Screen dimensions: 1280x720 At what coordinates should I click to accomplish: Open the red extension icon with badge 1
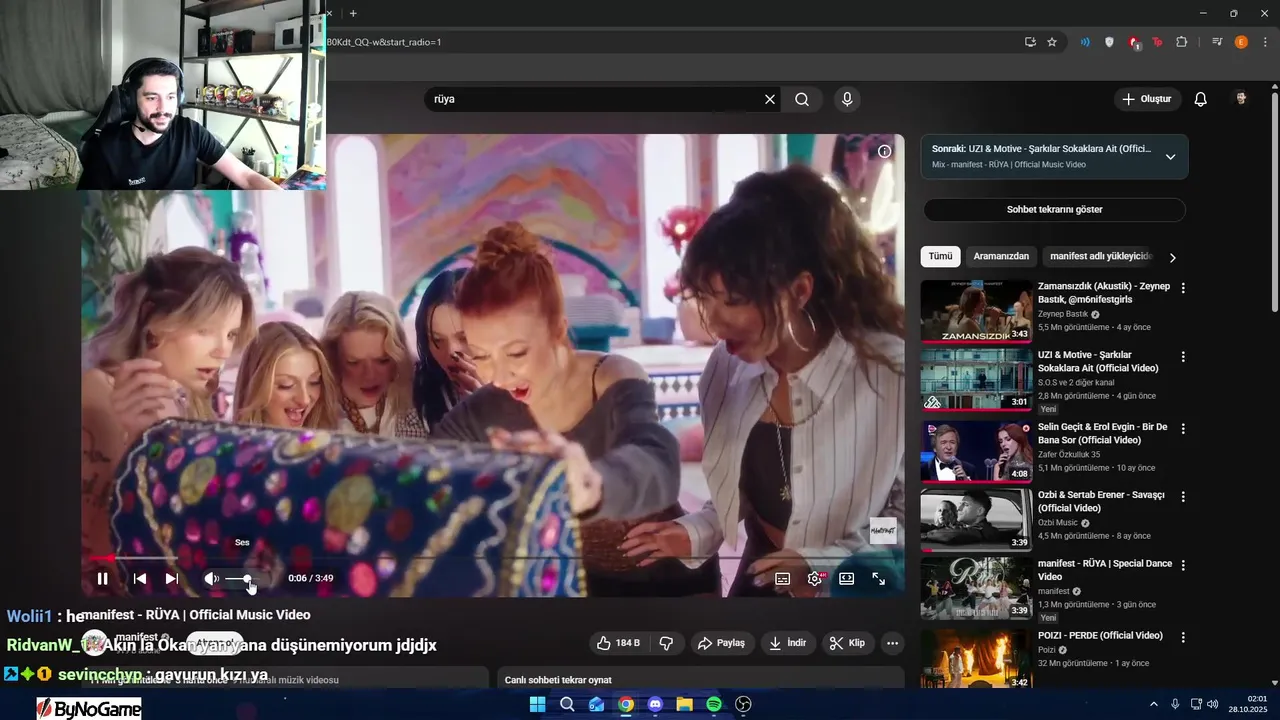pos(1134,42)
